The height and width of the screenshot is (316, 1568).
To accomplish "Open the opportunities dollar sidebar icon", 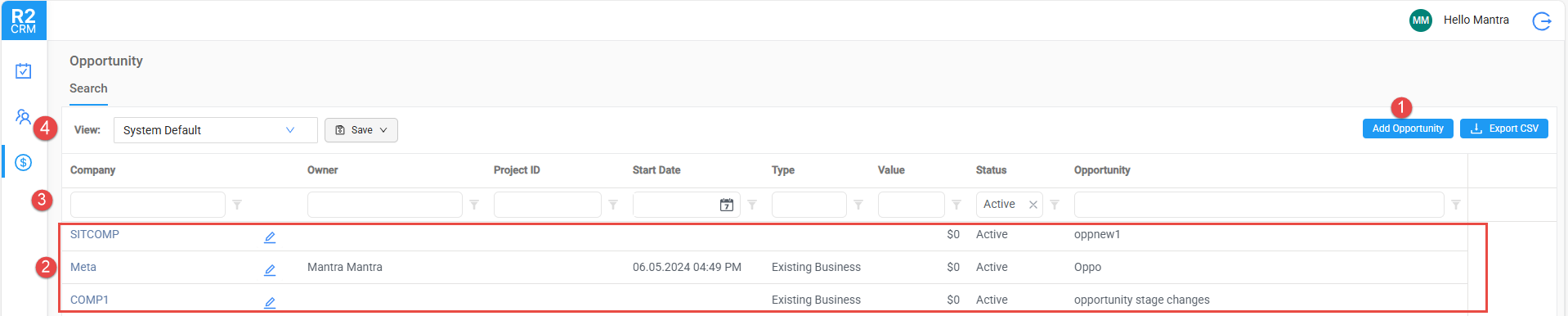I will click(24, 162).
